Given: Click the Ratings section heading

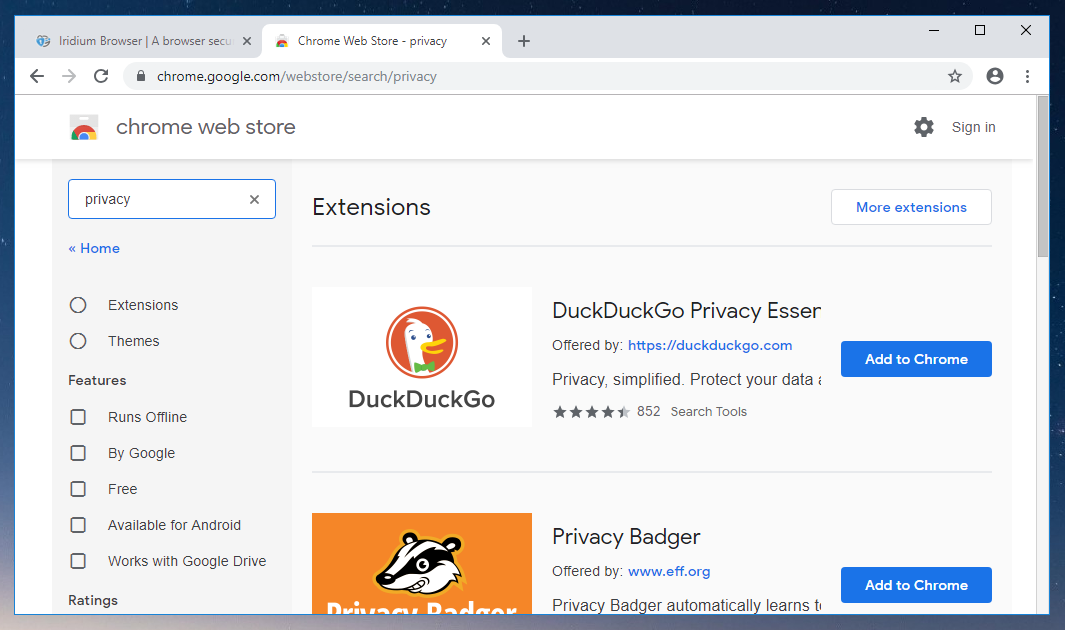Looking at the screenshot, I should pos(93,600).
